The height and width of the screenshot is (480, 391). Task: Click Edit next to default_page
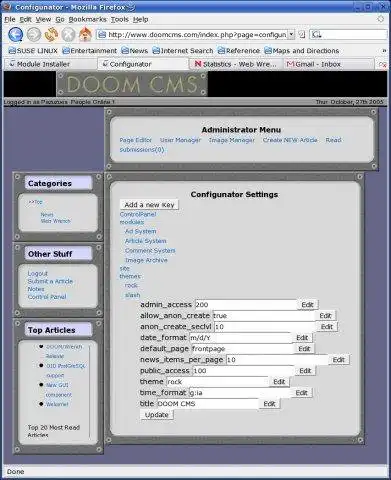pos(304,348)
